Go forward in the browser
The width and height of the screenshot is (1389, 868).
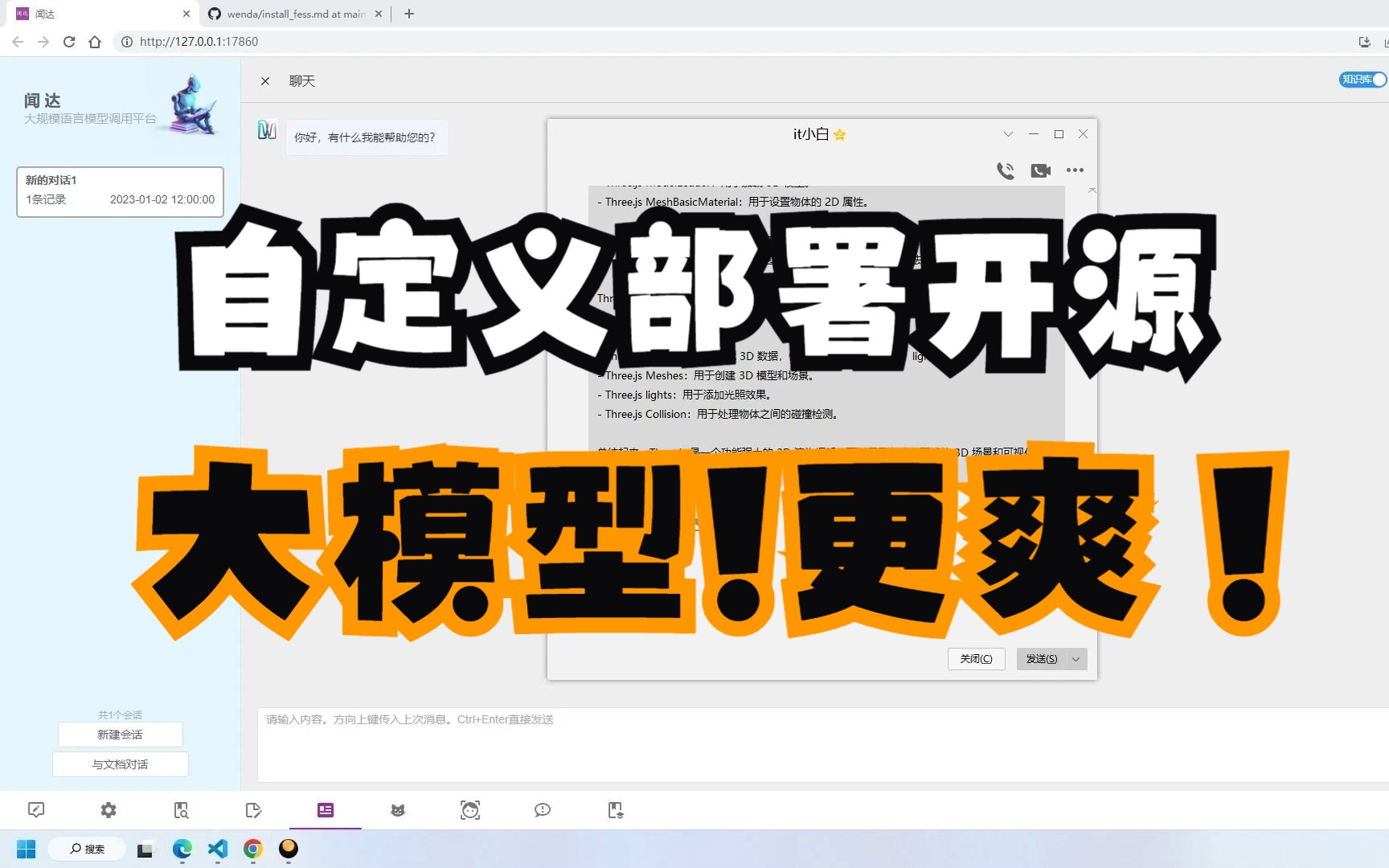pos(43,42)
